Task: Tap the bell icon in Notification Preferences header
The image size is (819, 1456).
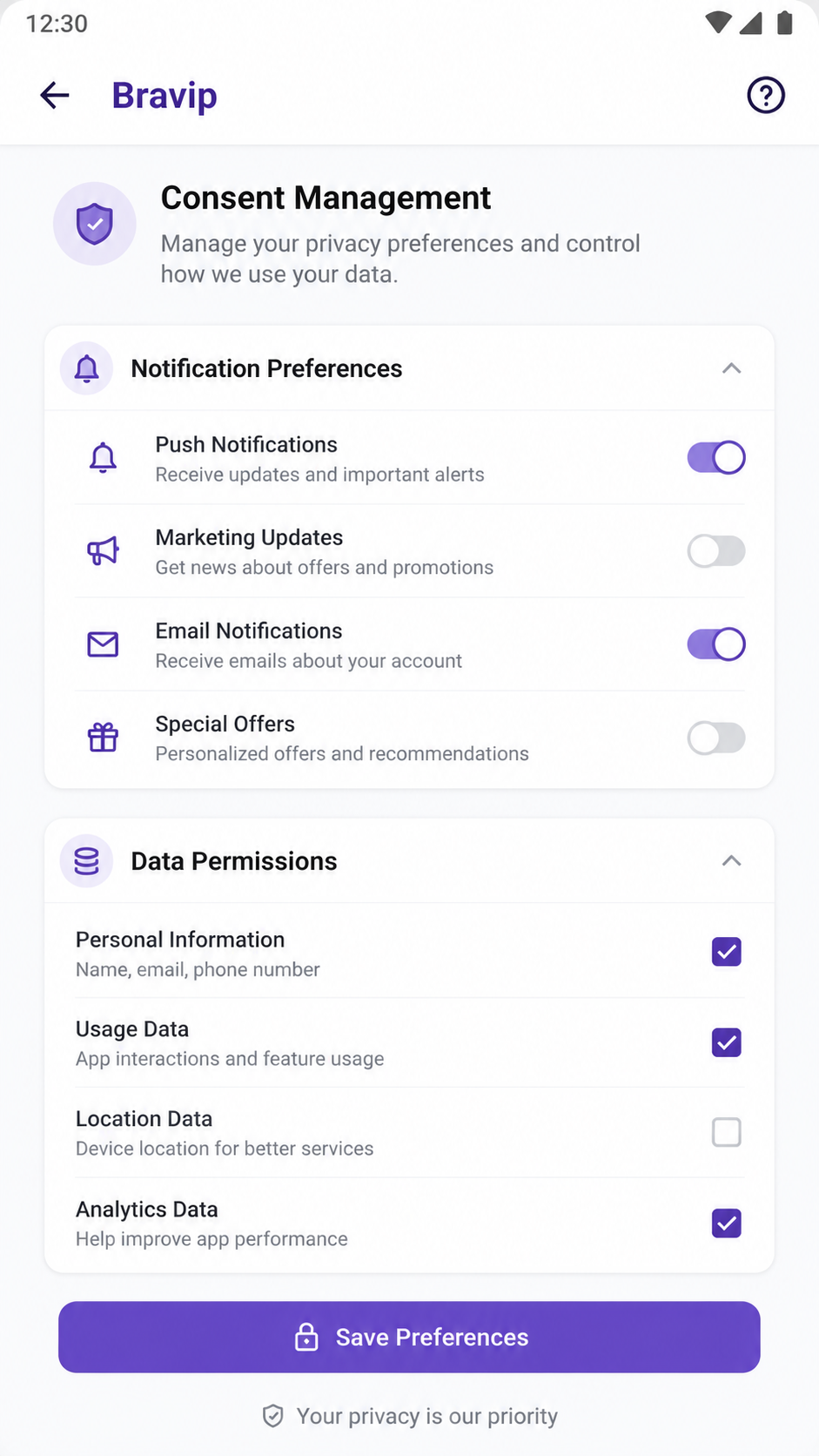Action: pyautogui.click(x=86, y=368)
